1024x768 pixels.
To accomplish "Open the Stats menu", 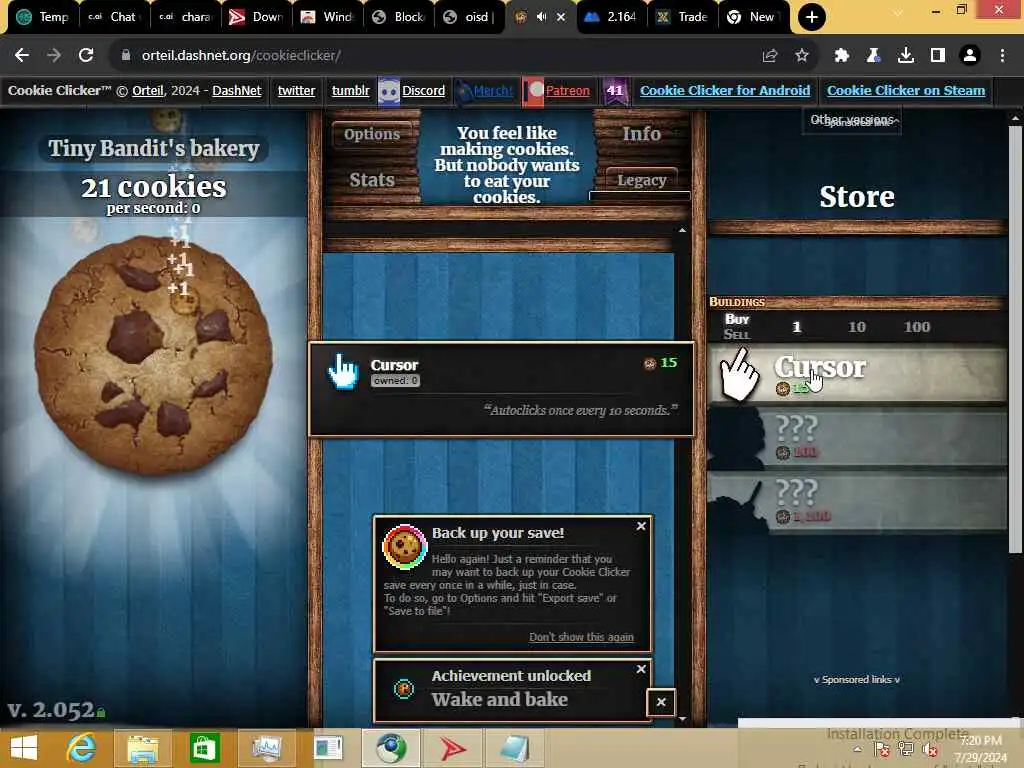I will point(372,180).
